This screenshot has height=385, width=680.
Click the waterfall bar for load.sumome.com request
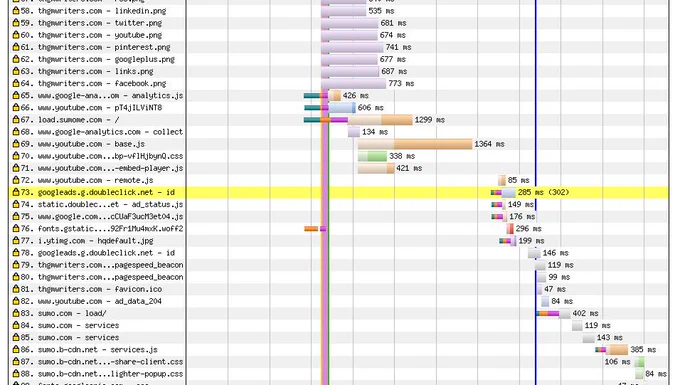tap(380, 120)
